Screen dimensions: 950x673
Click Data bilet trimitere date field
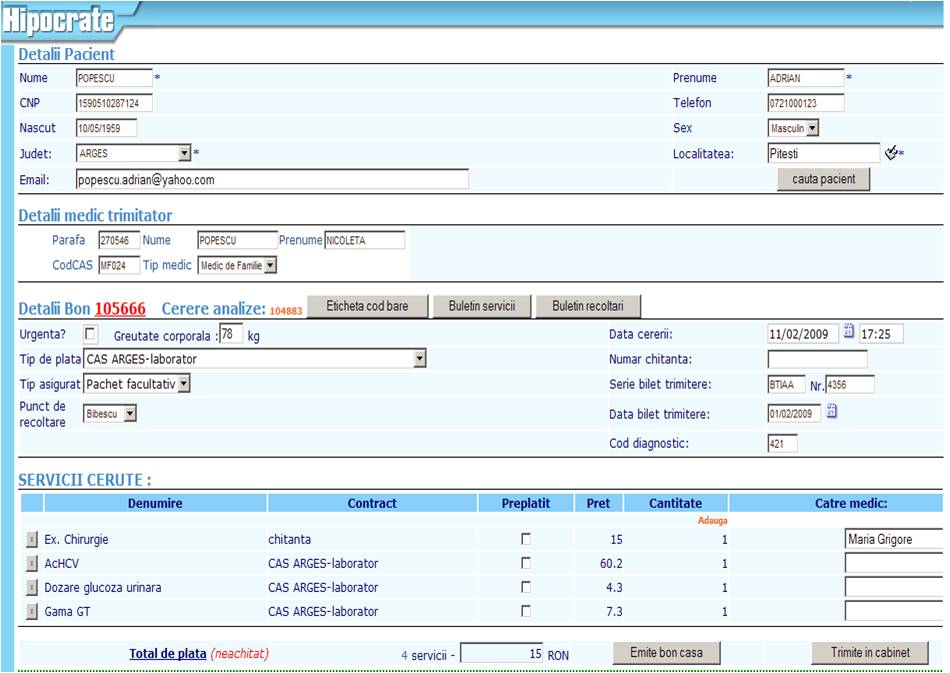[x=794, y=414]
